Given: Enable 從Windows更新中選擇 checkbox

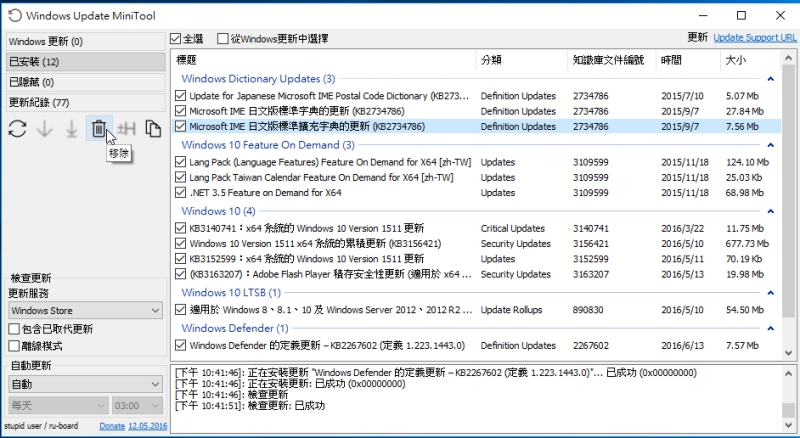Looking at the screenshot, I should (222, 39).
